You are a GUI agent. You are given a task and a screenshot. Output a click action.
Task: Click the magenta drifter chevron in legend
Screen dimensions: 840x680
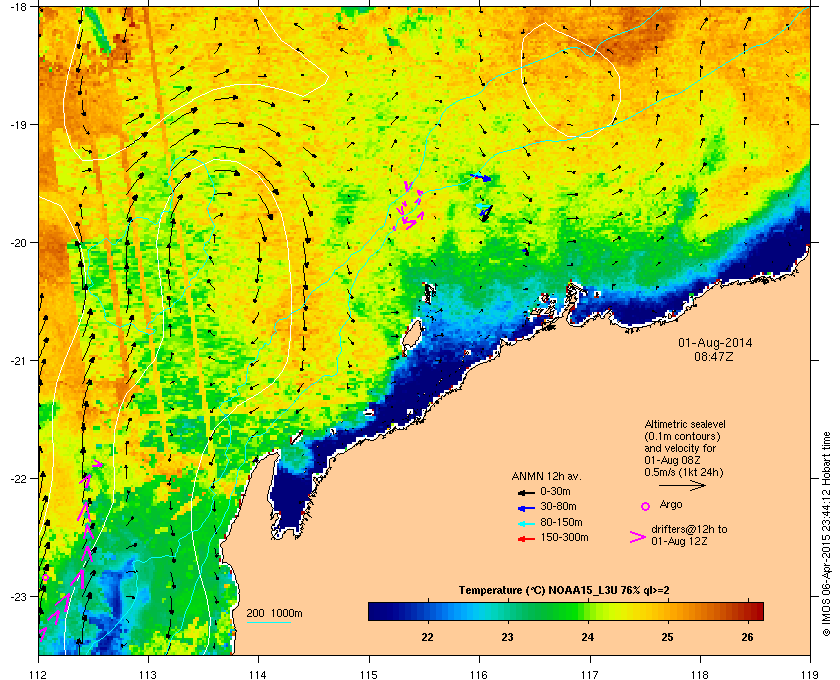tap(638, 537)
